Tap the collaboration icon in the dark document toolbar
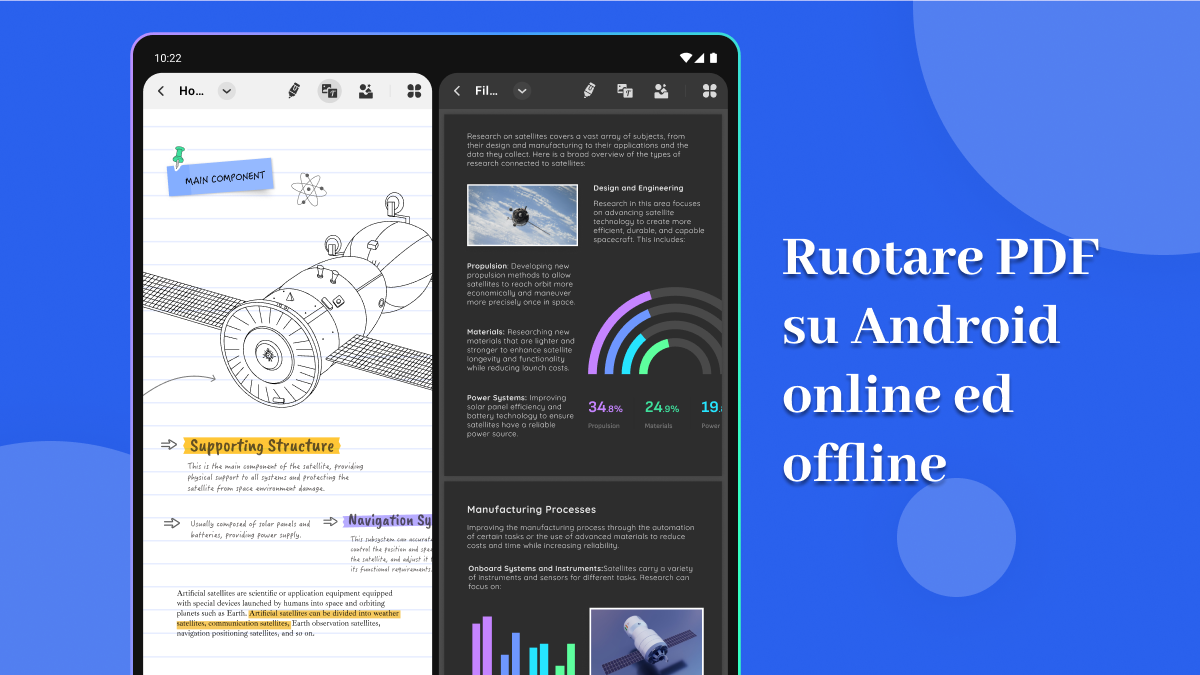The width and height of the screenshot is (1200, 675). (x=661, y=91)
